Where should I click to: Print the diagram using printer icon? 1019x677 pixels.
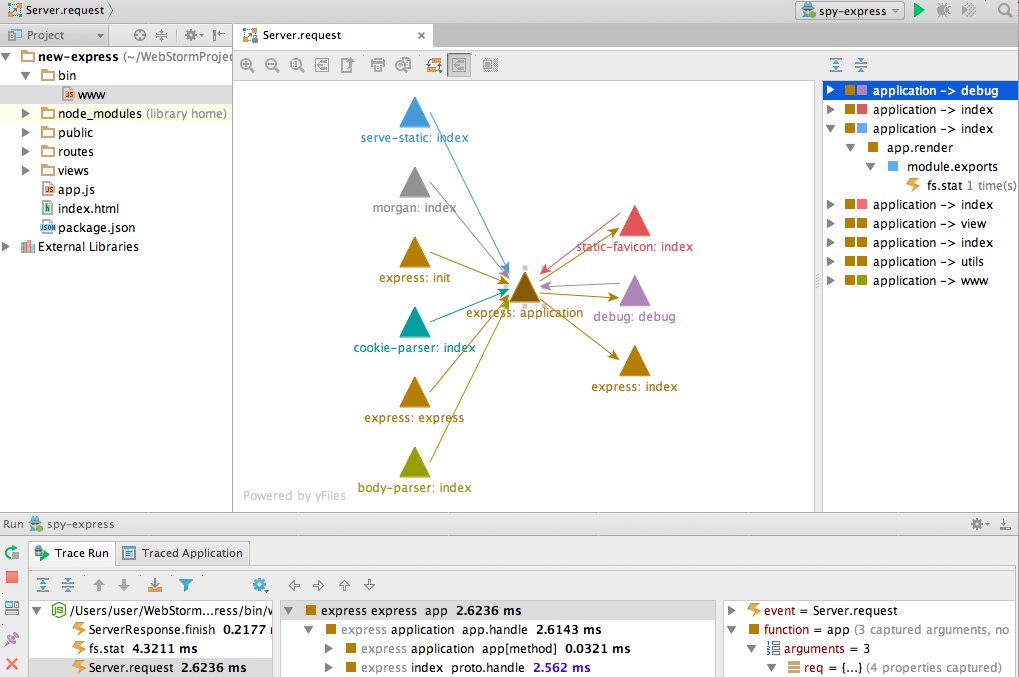(378, 66)
